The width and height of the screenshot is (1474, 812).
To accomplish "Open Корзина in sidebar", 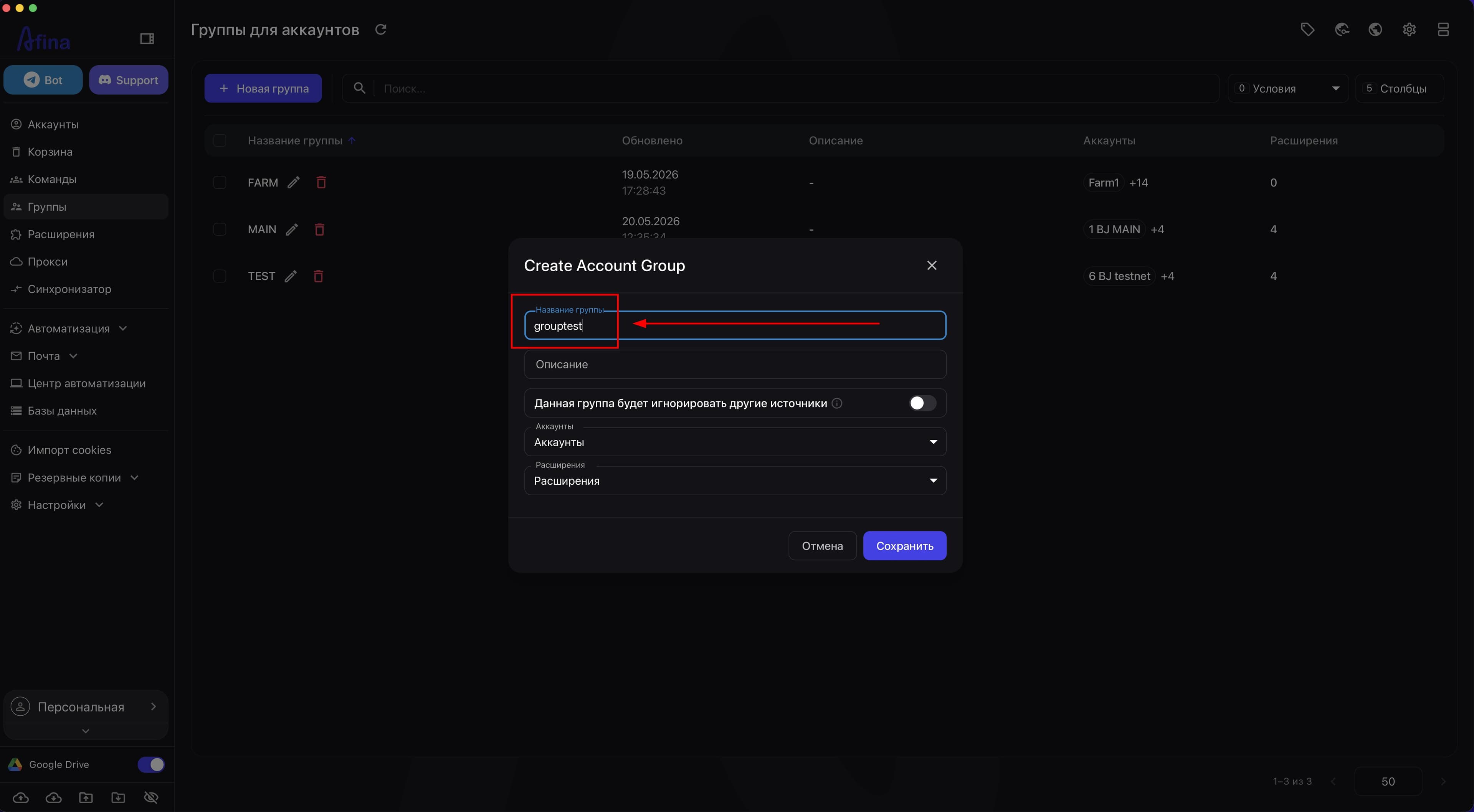I will pyautogui.click(x=86, y=152).
